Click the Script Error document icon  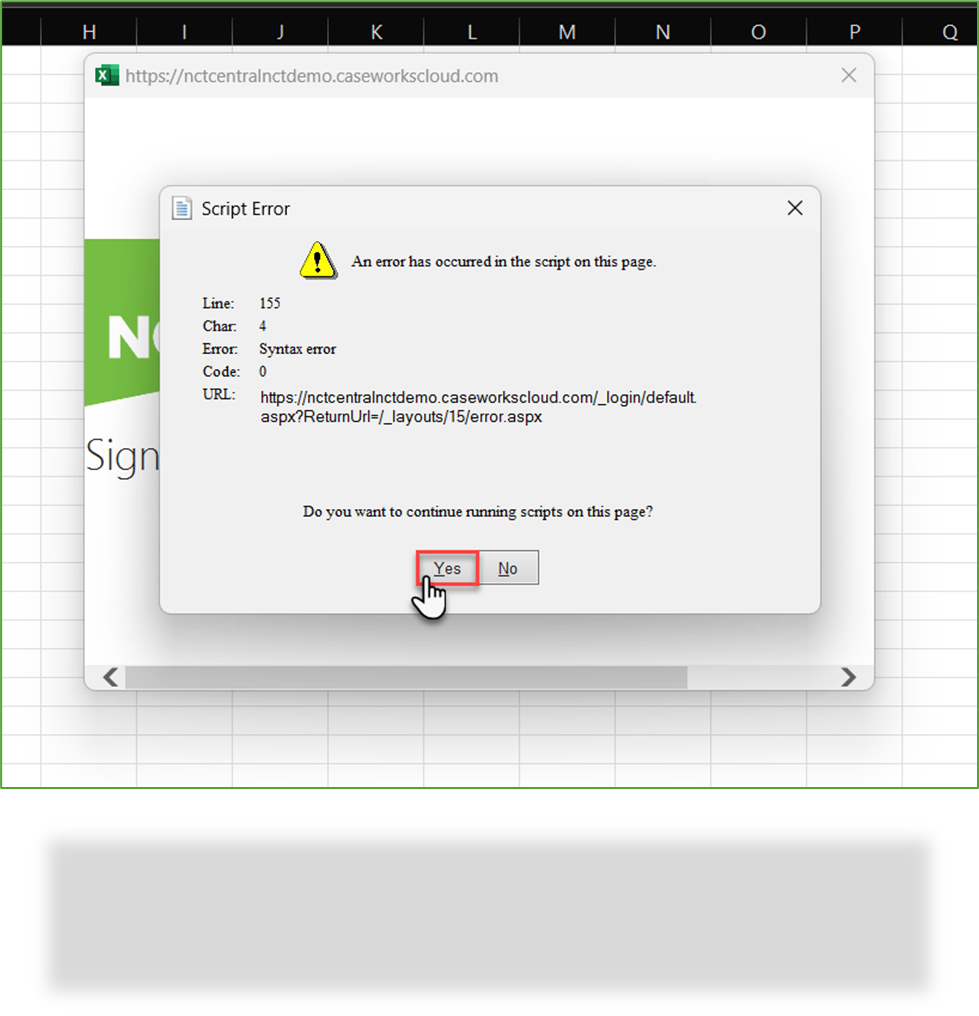point(181,208)
